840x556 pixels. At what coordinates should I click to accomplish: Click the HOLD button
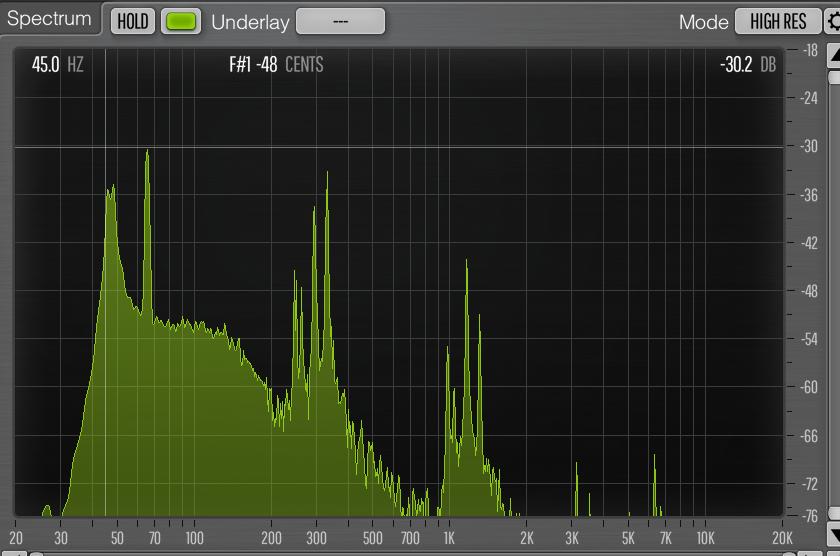point(133,21)
